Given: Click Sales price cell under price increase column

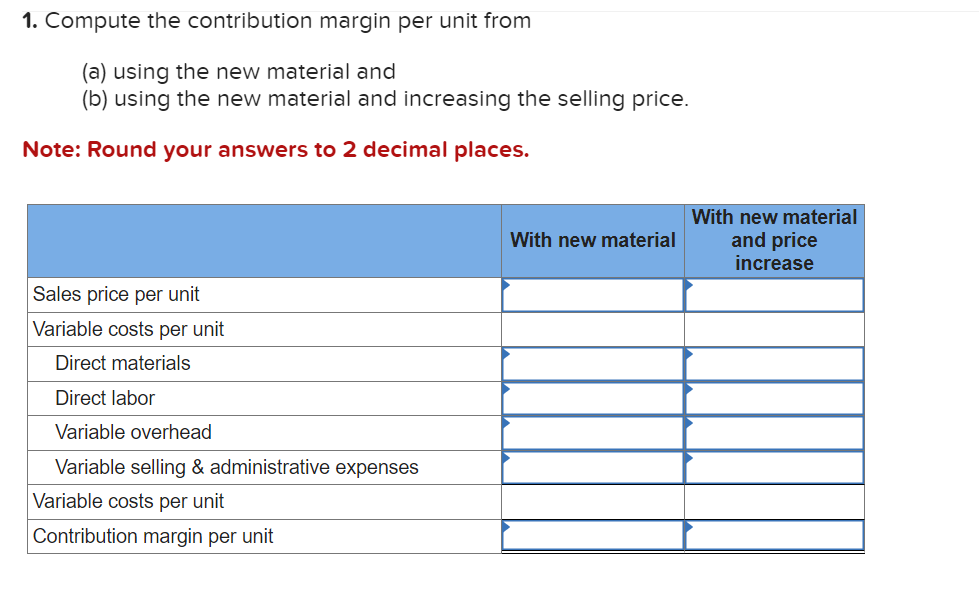Looking at the screenshot, I should (x=774, y=294).
